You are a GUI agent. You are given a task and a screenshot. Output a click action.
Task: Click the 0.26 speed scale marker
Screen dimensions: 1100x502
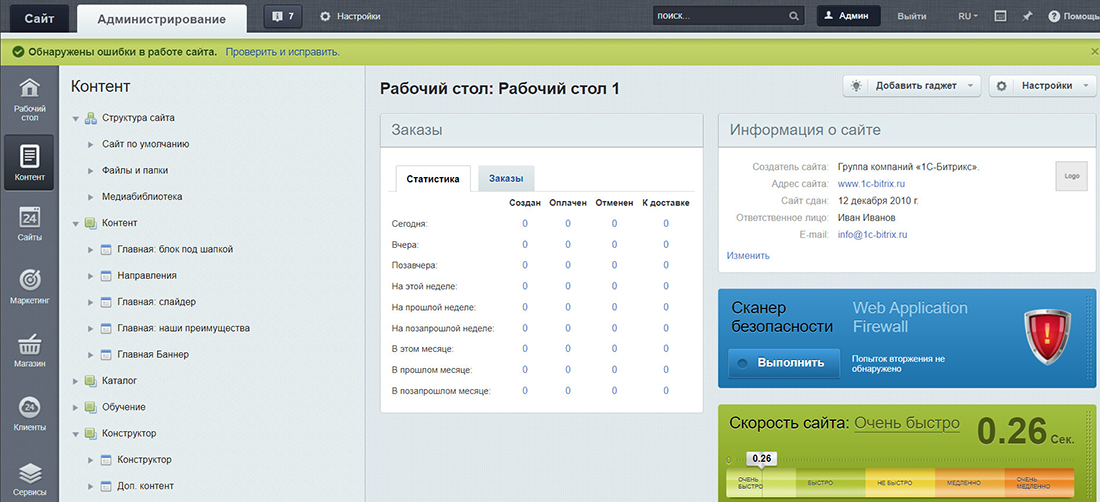(x=761, y=459)
